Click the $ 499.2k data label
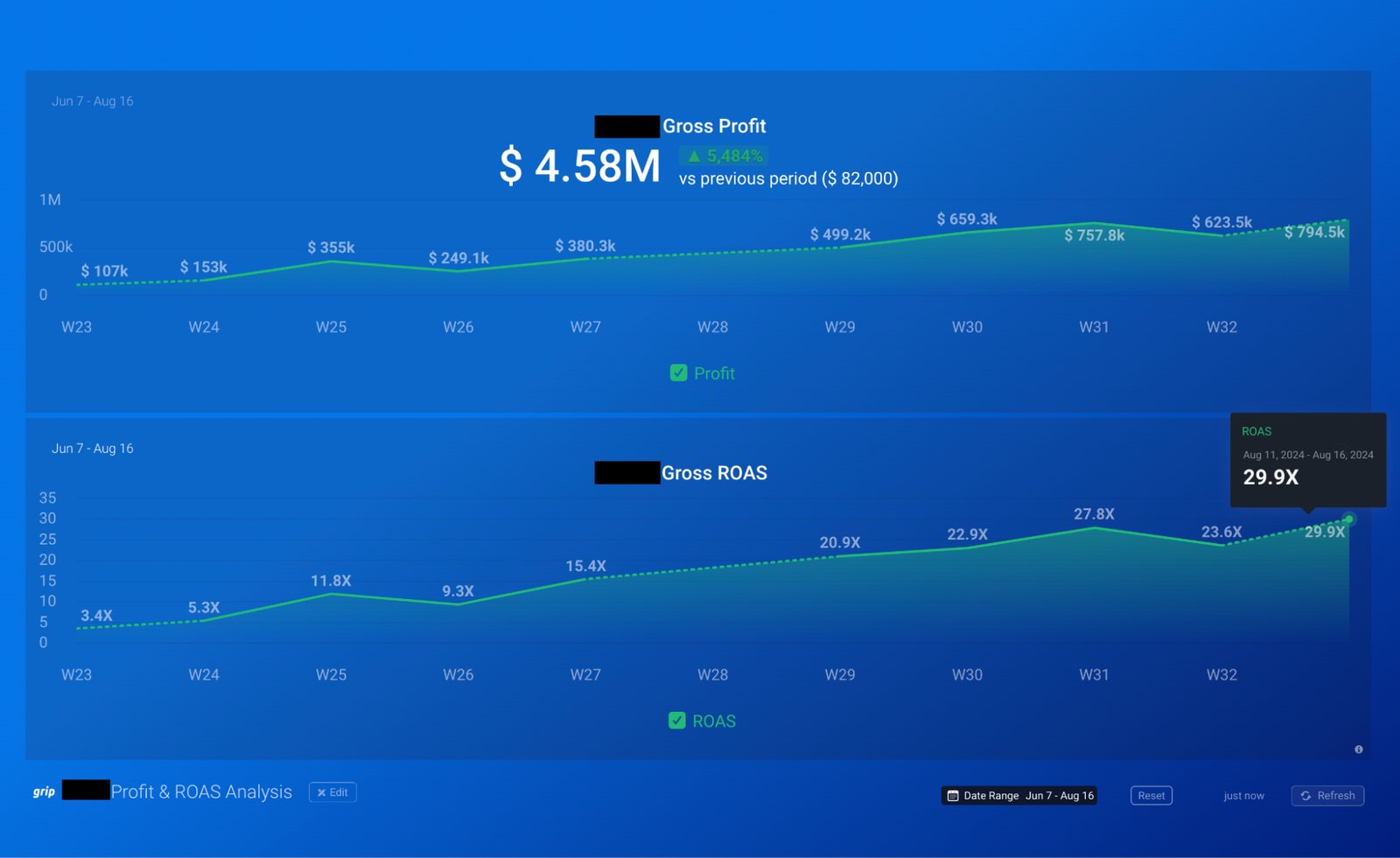Image resolution: width=1400 pixels, height=858 pixels. click(x=840, y=234)
